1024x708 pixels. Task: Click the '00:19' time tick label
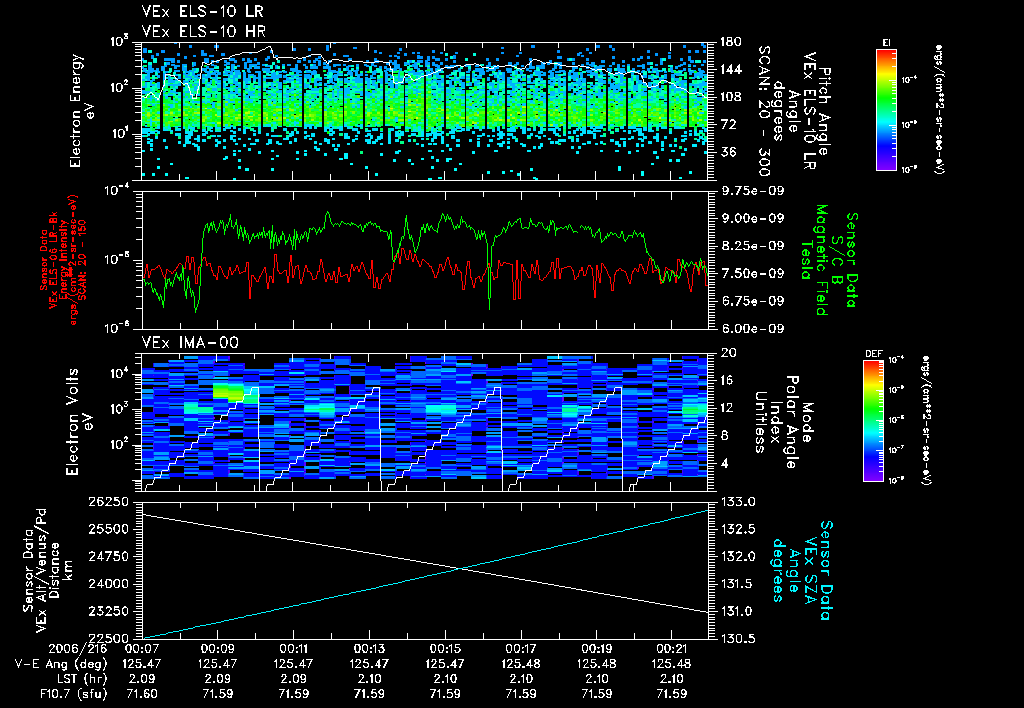click(x=597, y=649)
